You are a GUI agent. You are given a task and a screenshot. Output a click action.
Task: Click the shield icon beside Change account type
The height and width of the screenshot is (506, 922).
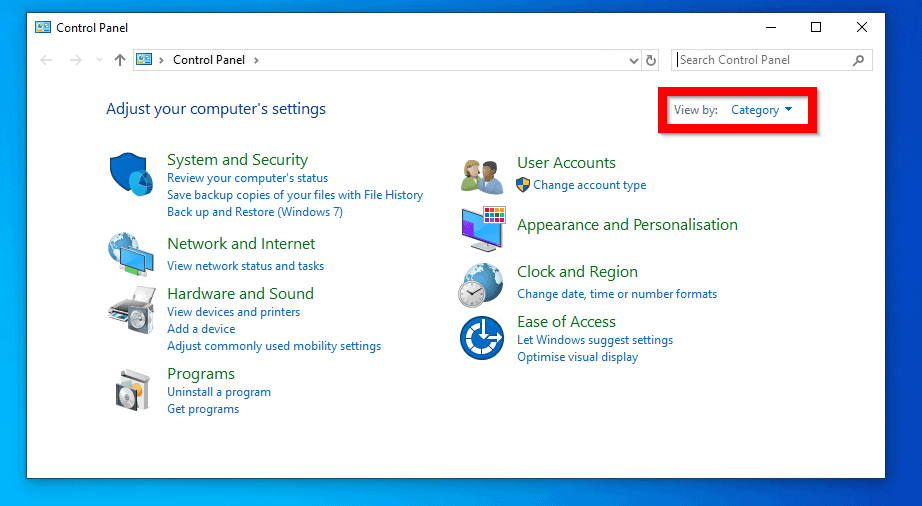[x=523, y=185]
